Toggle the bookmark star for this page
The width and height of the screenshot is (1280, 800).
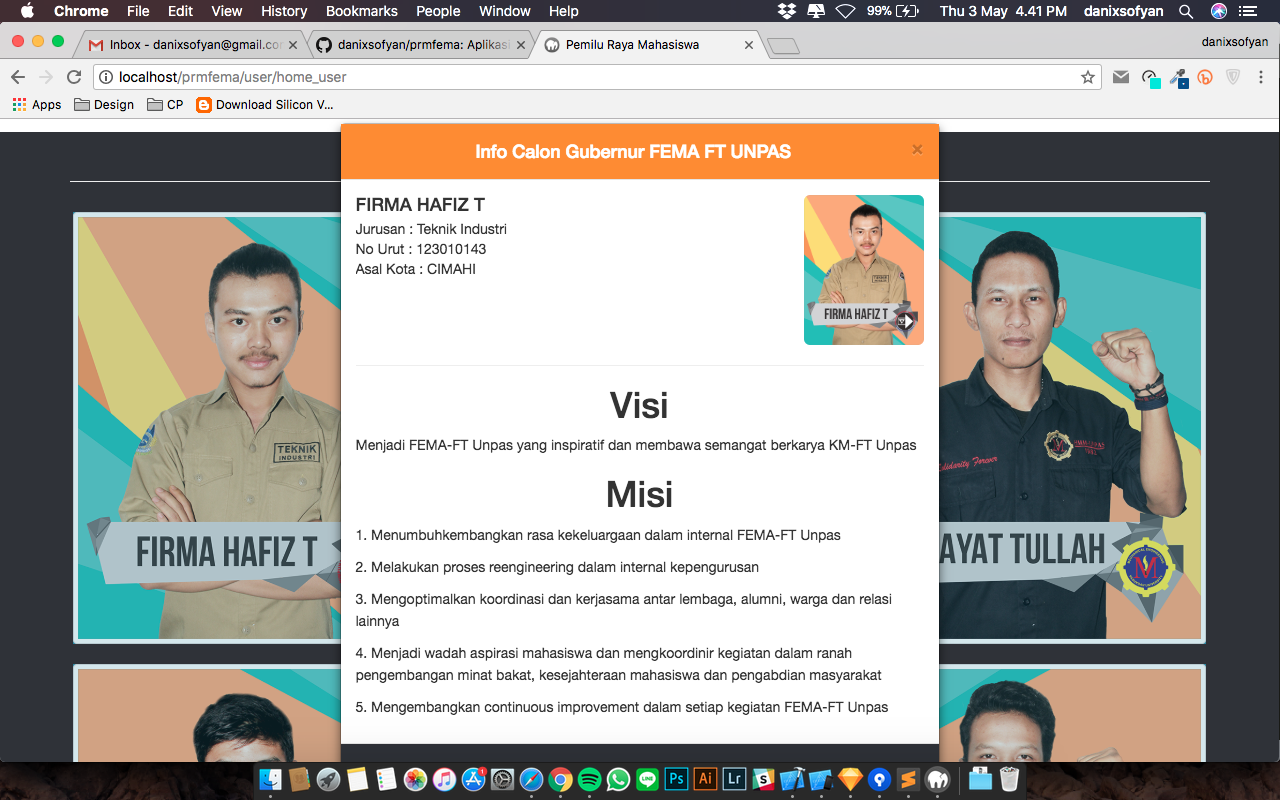click(x=1087, y=76)
